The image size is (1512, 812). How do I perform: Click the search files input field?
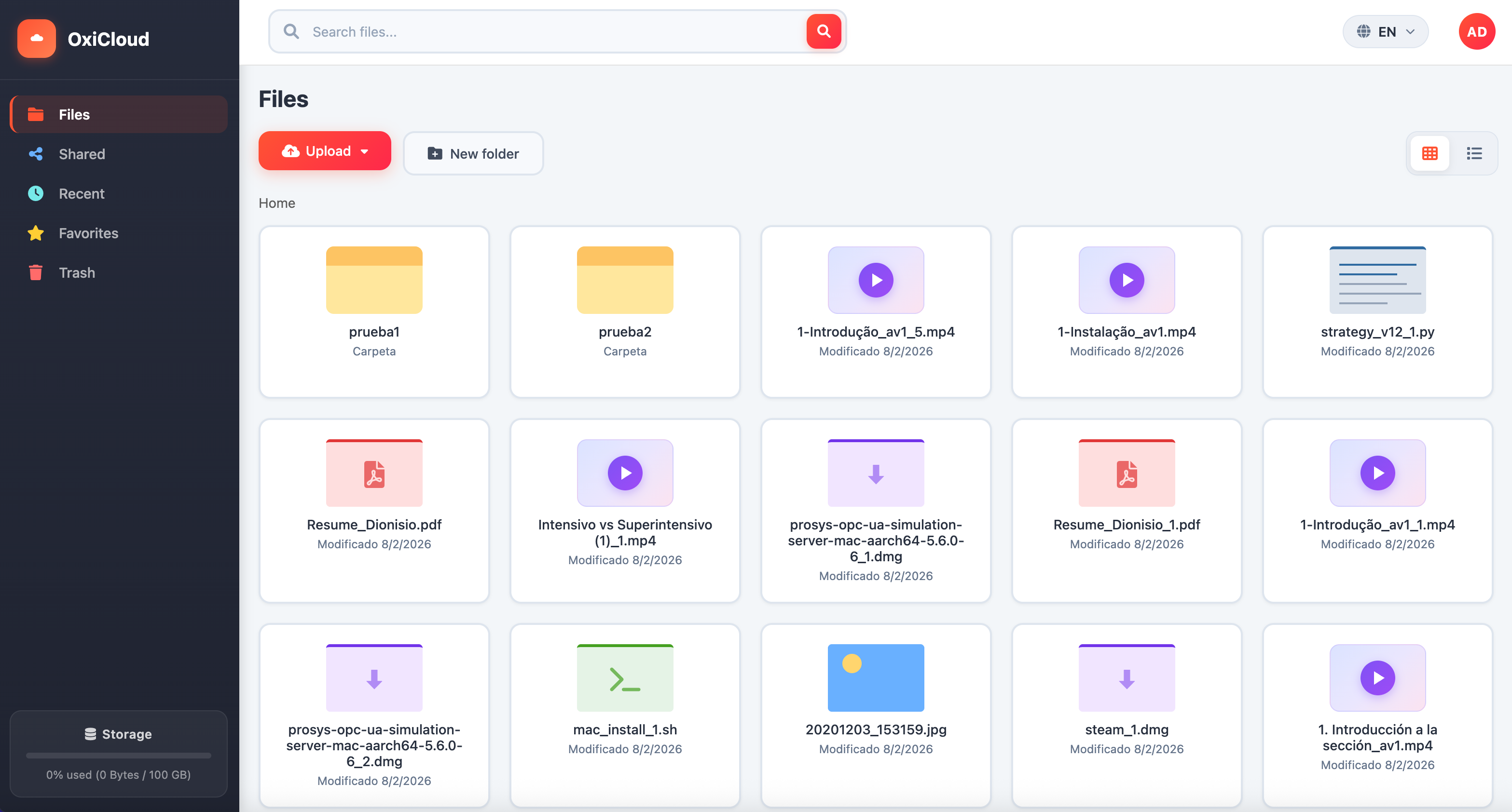pos(528,31)
